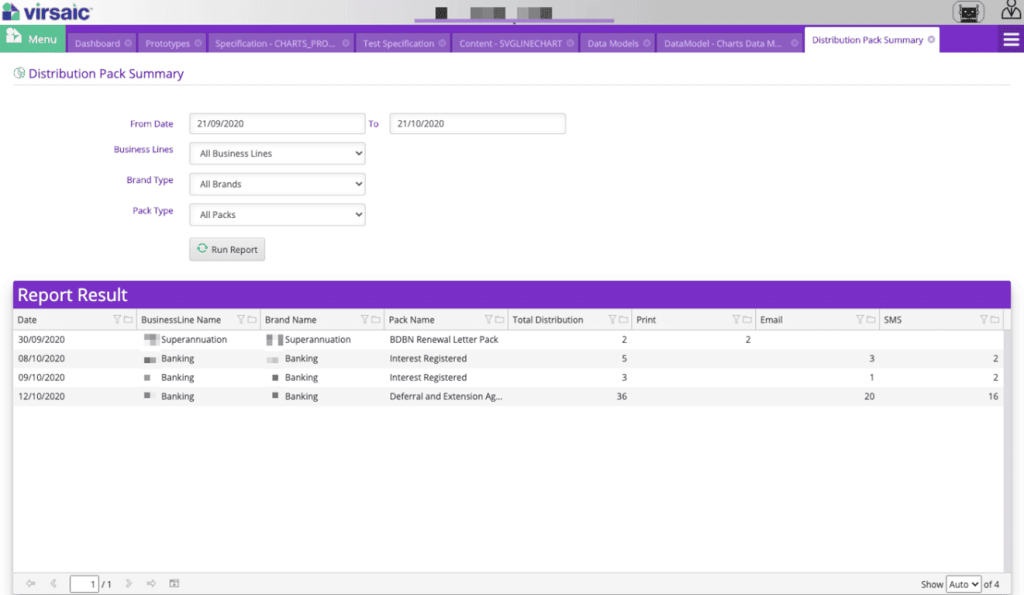Change the Show rows Auto dropdown
The height and width of the screenshot is (595, 1024).
point(963,584)
